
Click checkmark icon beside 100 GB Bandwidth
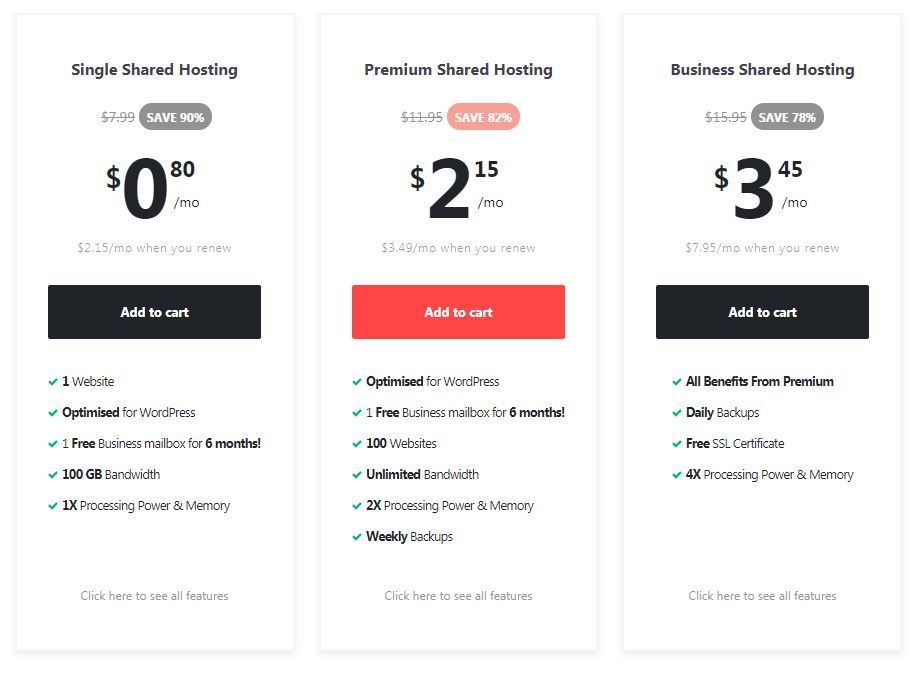tap(53, 474)
